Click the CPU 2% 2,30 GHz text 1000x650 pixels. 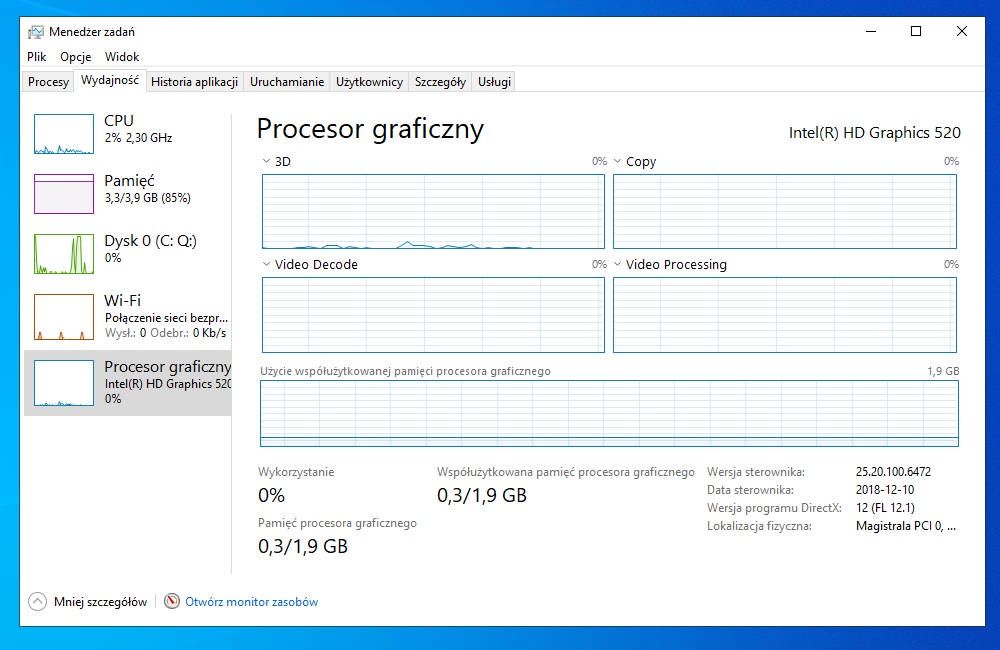[x=138, y=138]
